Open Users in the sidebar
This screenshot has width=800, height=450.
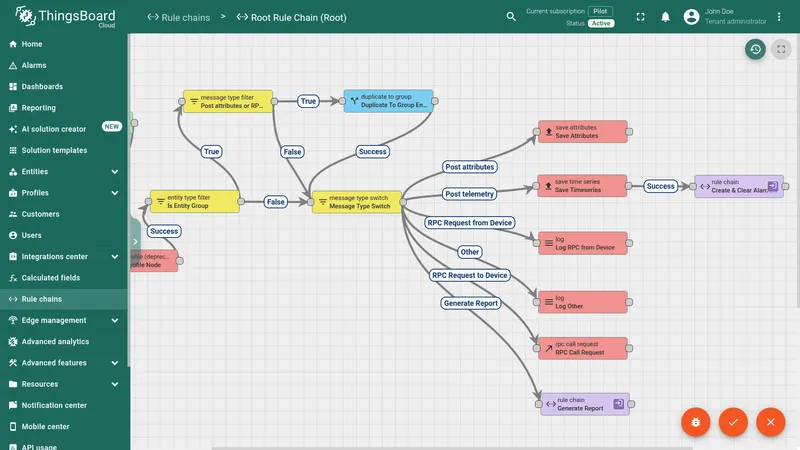(x=64, y=235)
